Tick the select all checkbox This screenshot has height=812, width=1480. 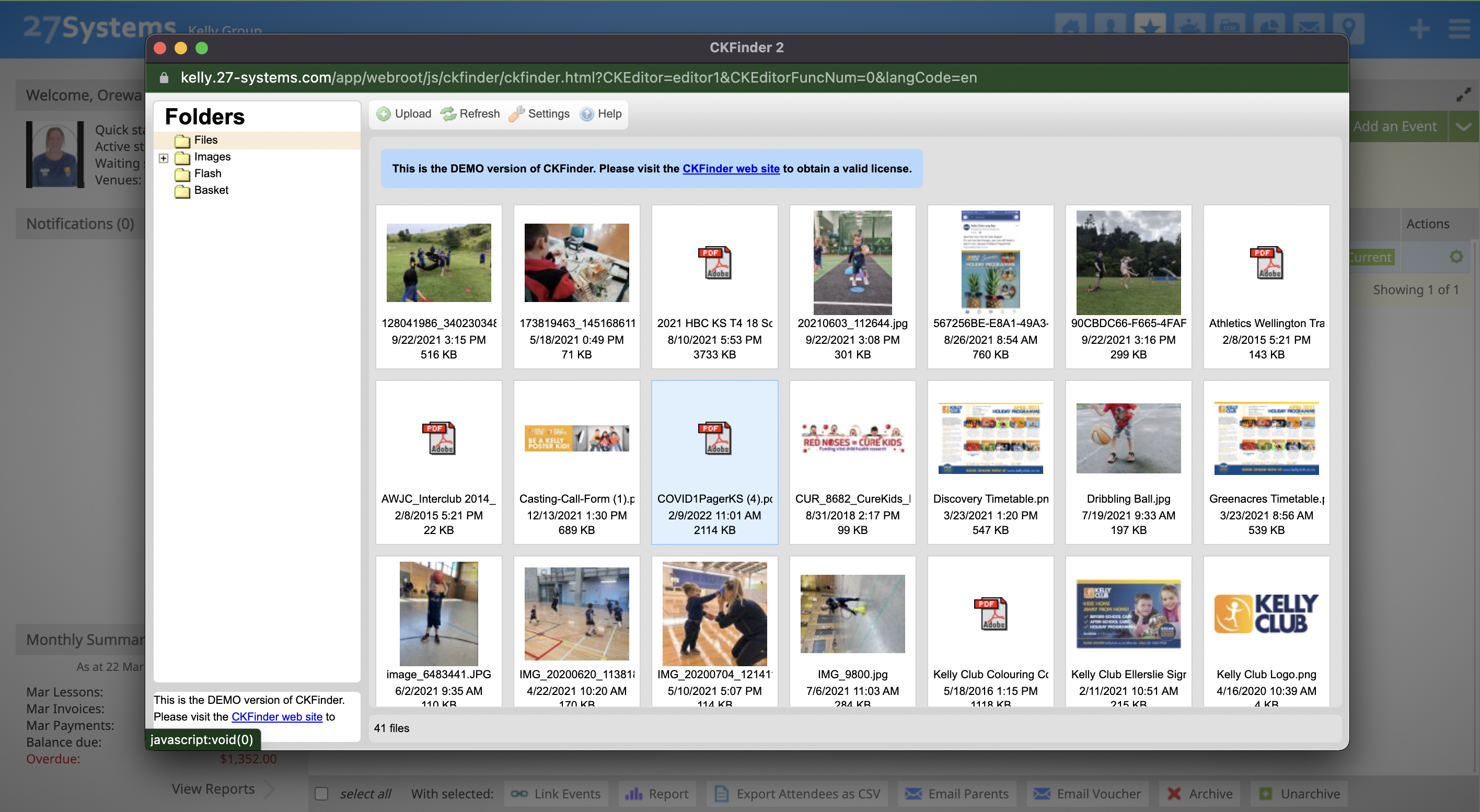click(x=322, y=794)
